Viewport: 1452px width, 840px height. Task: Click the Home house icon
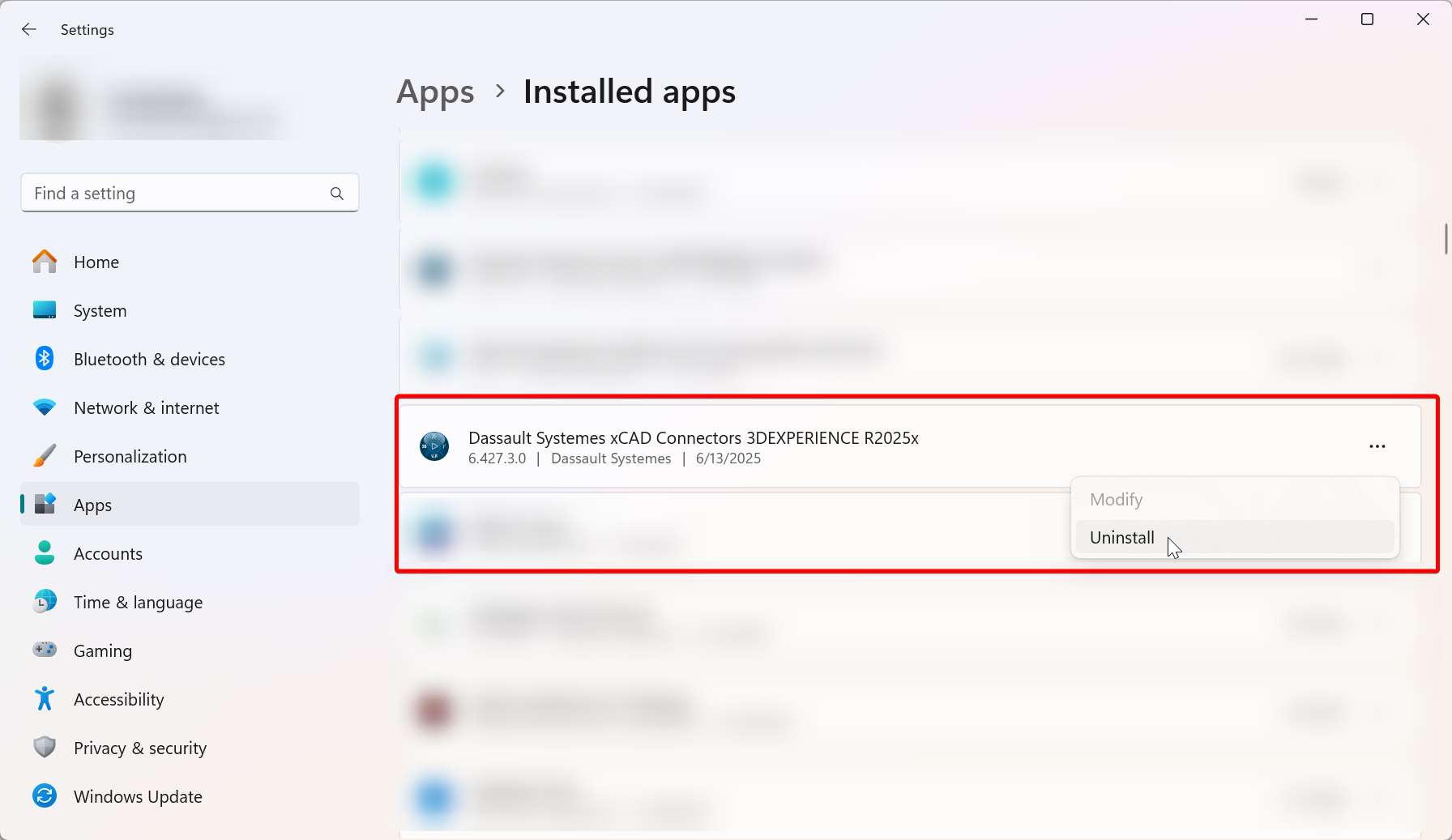click(45, 262)
